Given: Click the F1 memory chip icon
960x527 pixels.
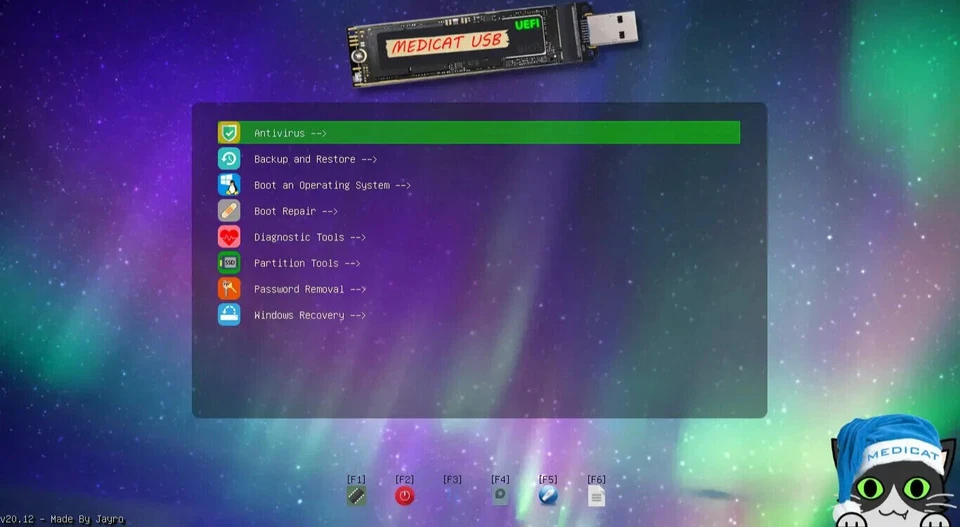Looking at the screenshot, I should point(356,496).
